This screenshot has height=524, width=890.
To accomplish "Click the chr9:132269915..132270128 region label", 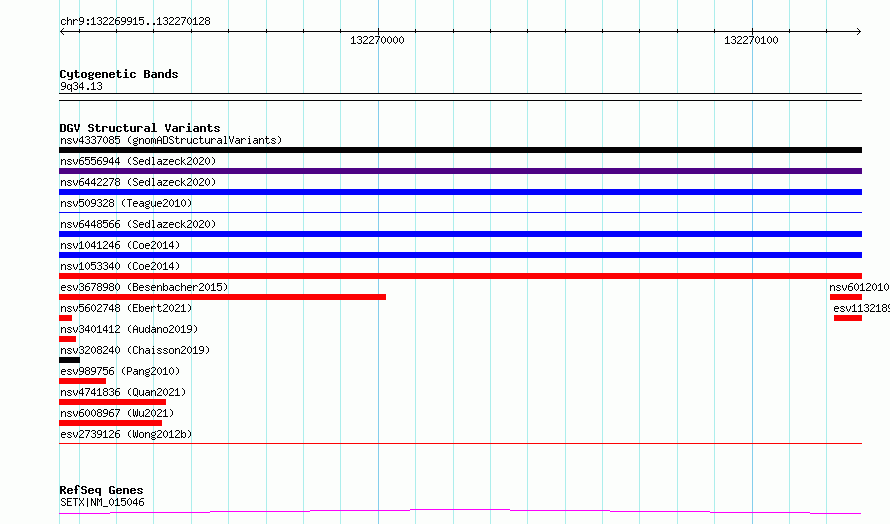I will click(x=135, y=21).
